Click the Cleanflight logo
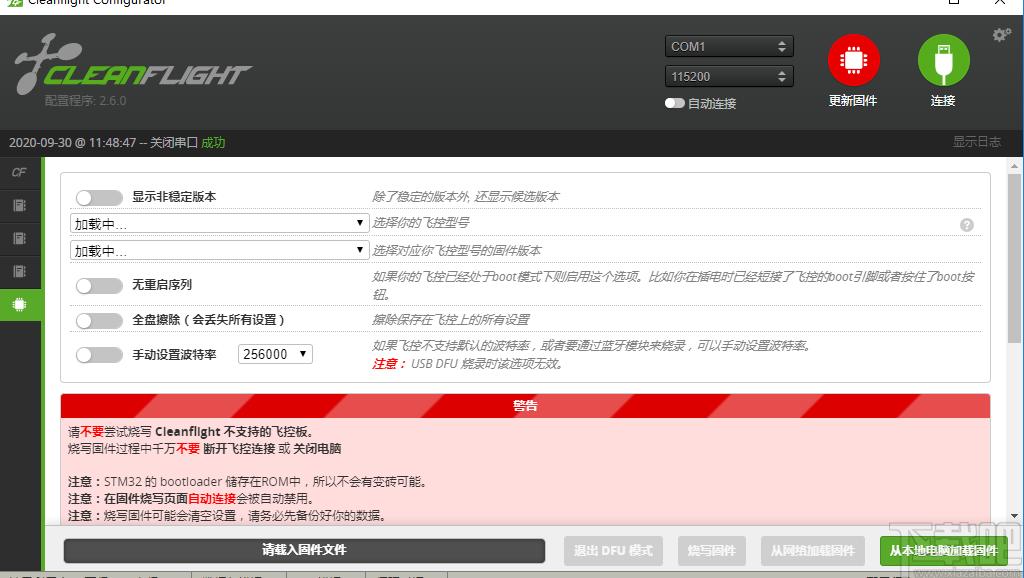Viewport: 1024px width, 578px height. (133, 64)
